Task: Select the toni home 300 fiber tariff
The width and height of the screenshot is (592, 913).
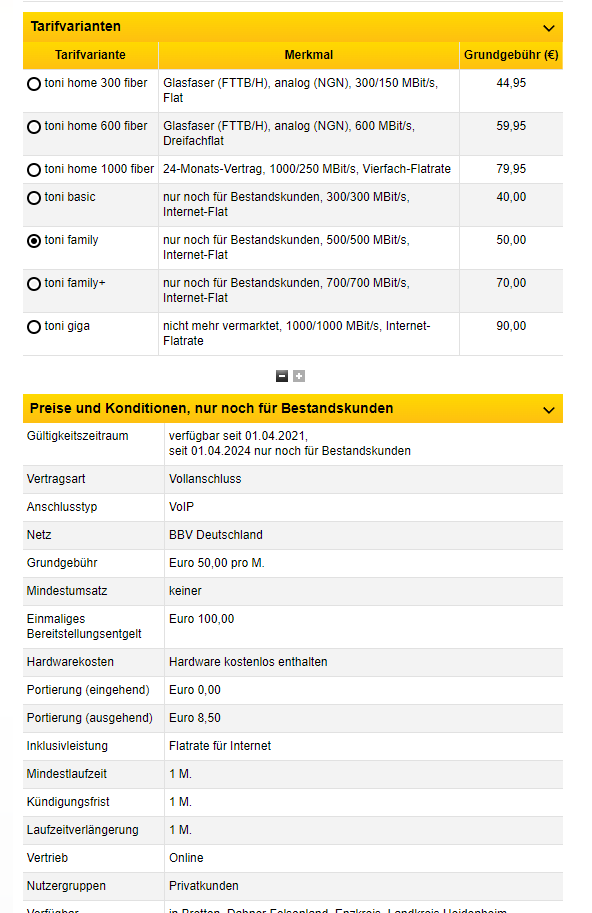Action: [33, 84]
